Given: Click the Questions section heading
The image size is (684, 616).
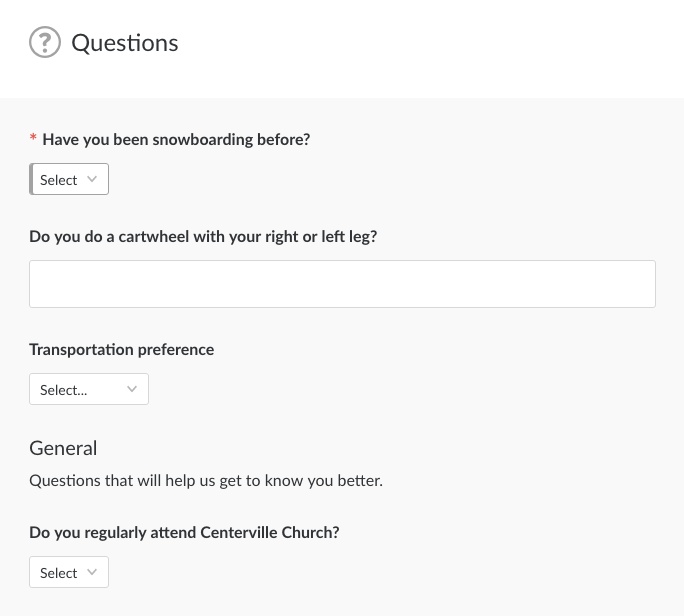Looking at the screenshot, I should (x=125, y=43).
